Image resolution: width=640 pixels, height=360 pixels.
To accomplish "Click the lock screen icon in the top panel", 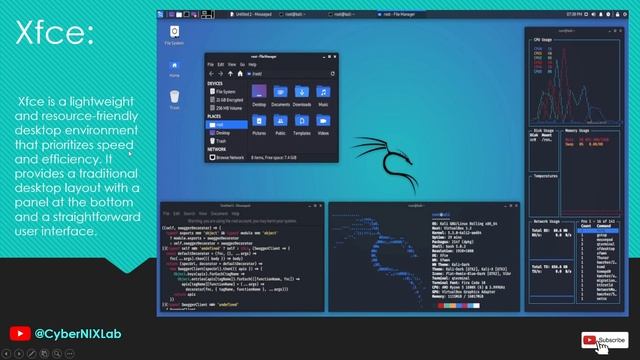I will click(x=617, y=14).
